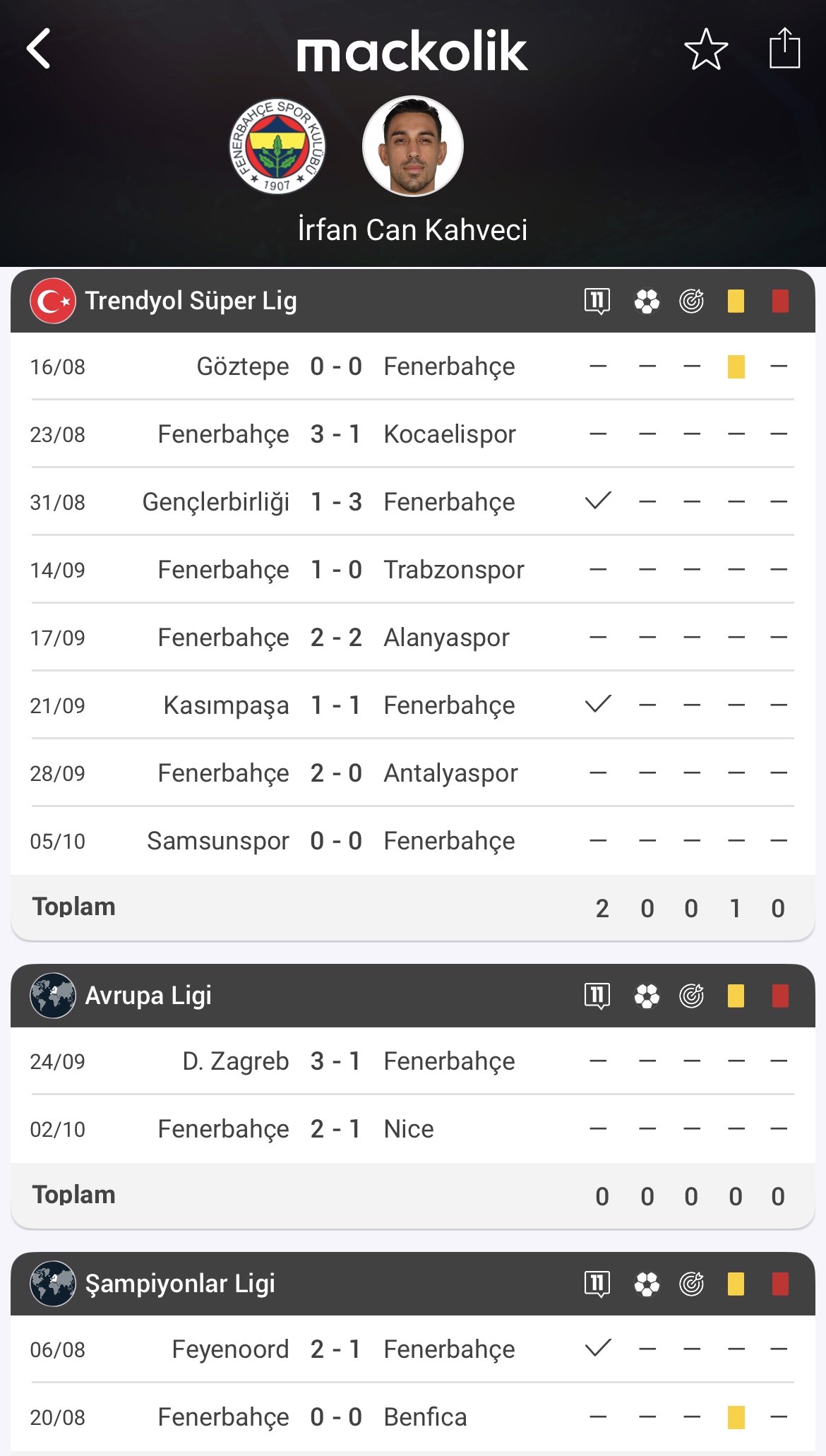Tap the Süper Lig assists target icon

pyautogui.click(x=691, y=302)
